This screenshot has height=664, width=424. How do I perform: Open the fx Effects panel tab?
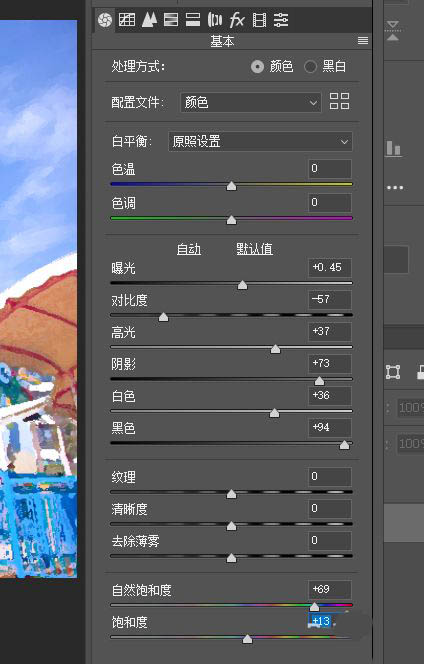237,19
